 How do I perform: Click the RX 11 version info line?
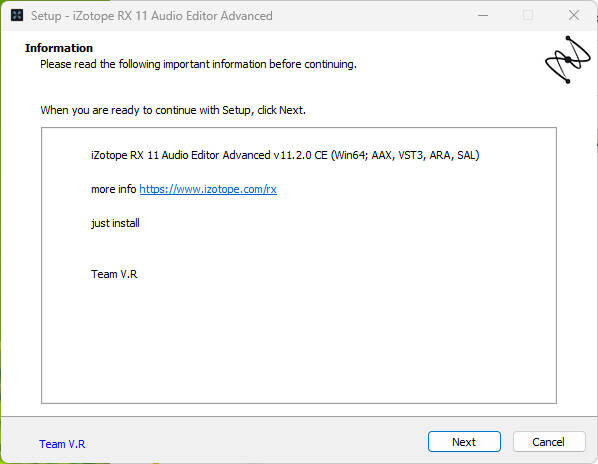[x=285, y=155]
